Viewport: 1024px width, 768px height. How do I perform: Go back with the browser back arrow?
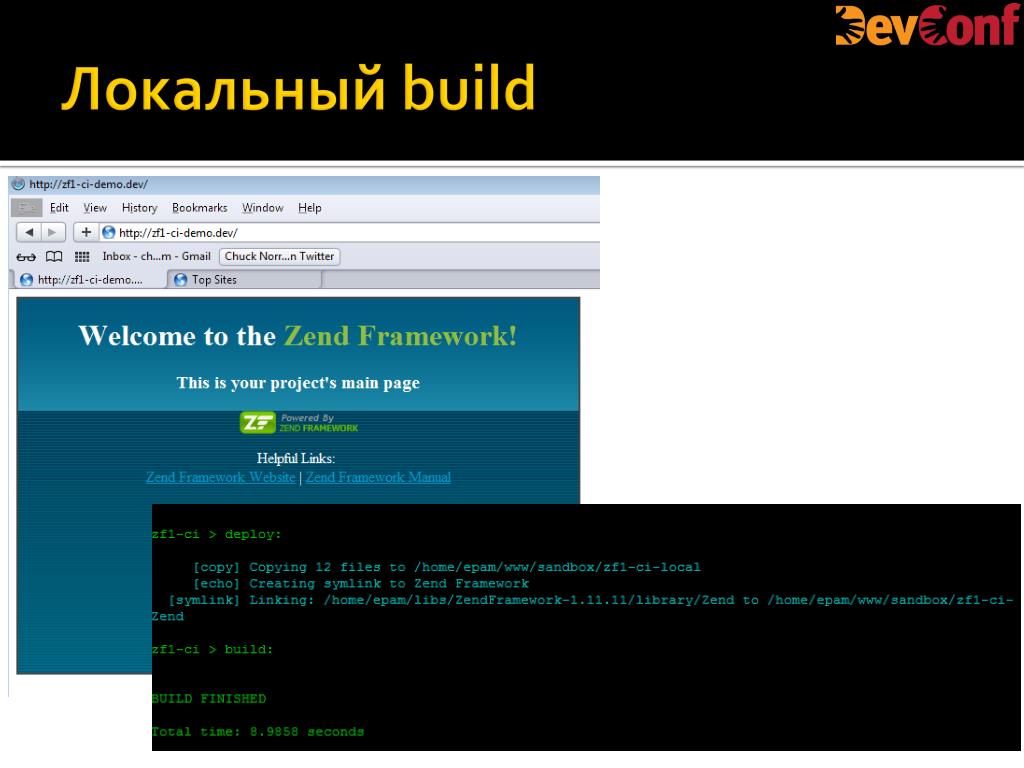(28, 232)
